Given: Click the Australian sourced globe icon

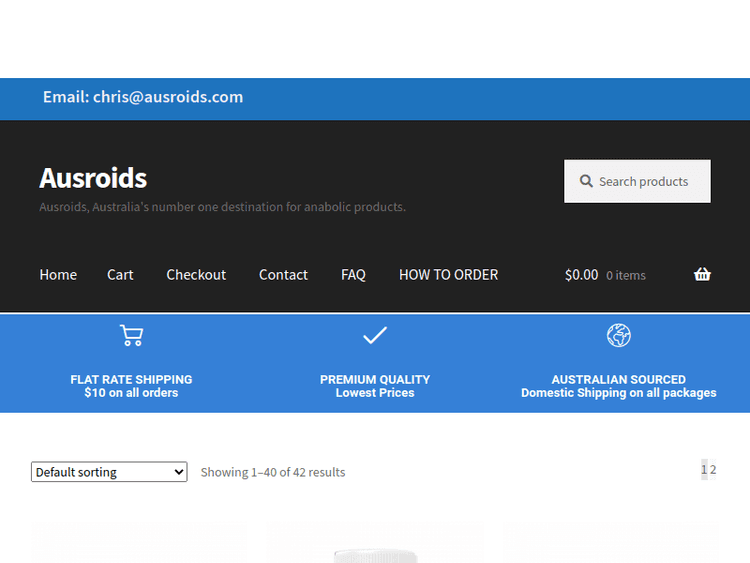Looking at the screenshot, I should [x=618, y=335].
